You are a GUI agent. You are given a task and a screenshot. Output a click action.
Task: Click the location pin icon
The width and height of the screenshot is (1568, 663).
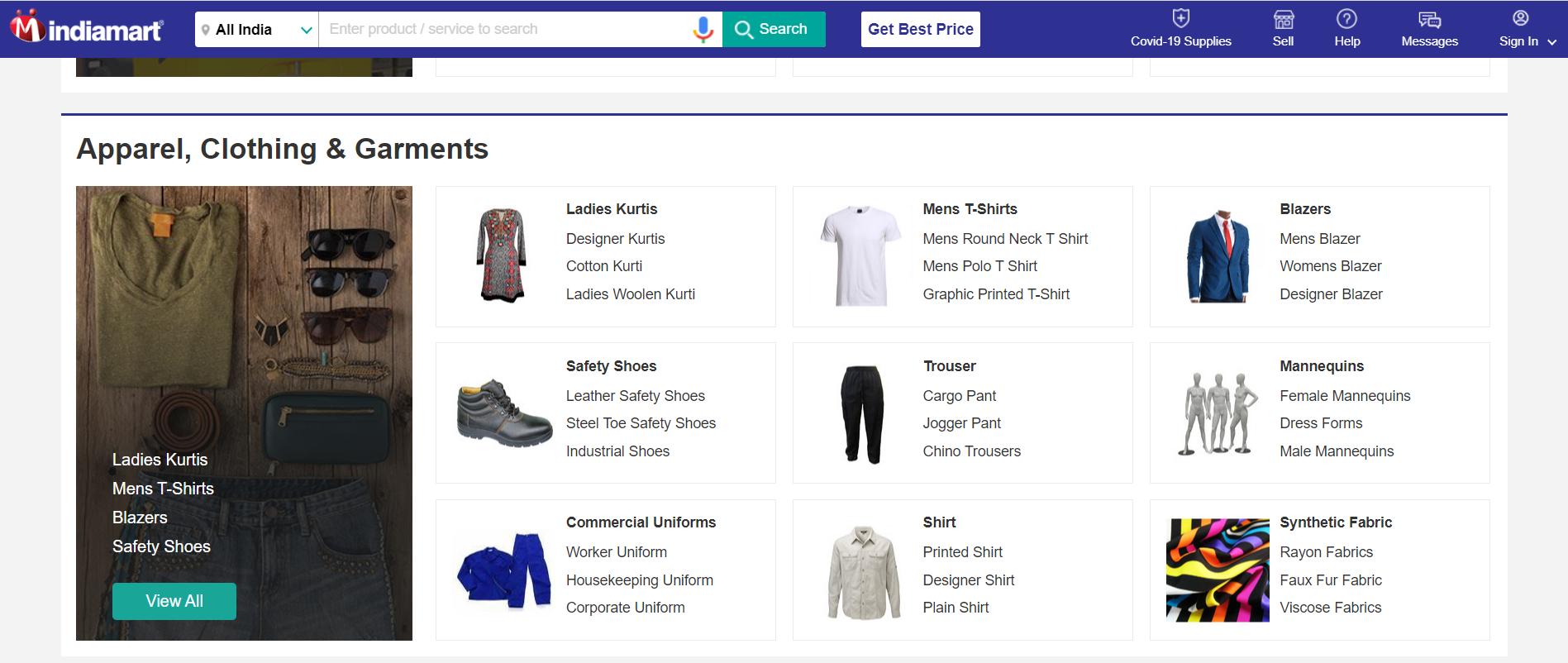click(x=206, y=30)
